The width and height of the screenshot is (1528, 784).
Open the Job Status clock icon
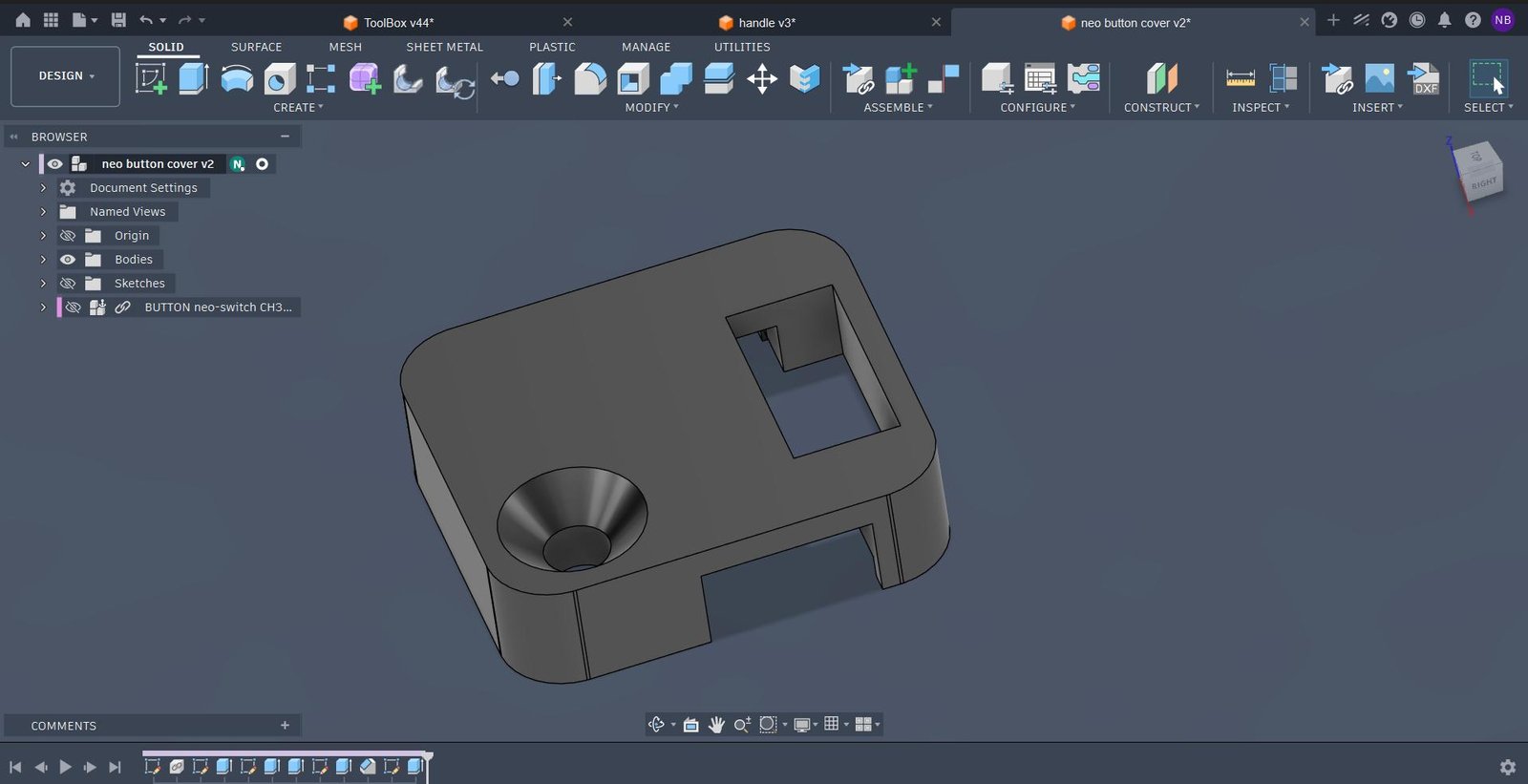[x=1417, y=20]
